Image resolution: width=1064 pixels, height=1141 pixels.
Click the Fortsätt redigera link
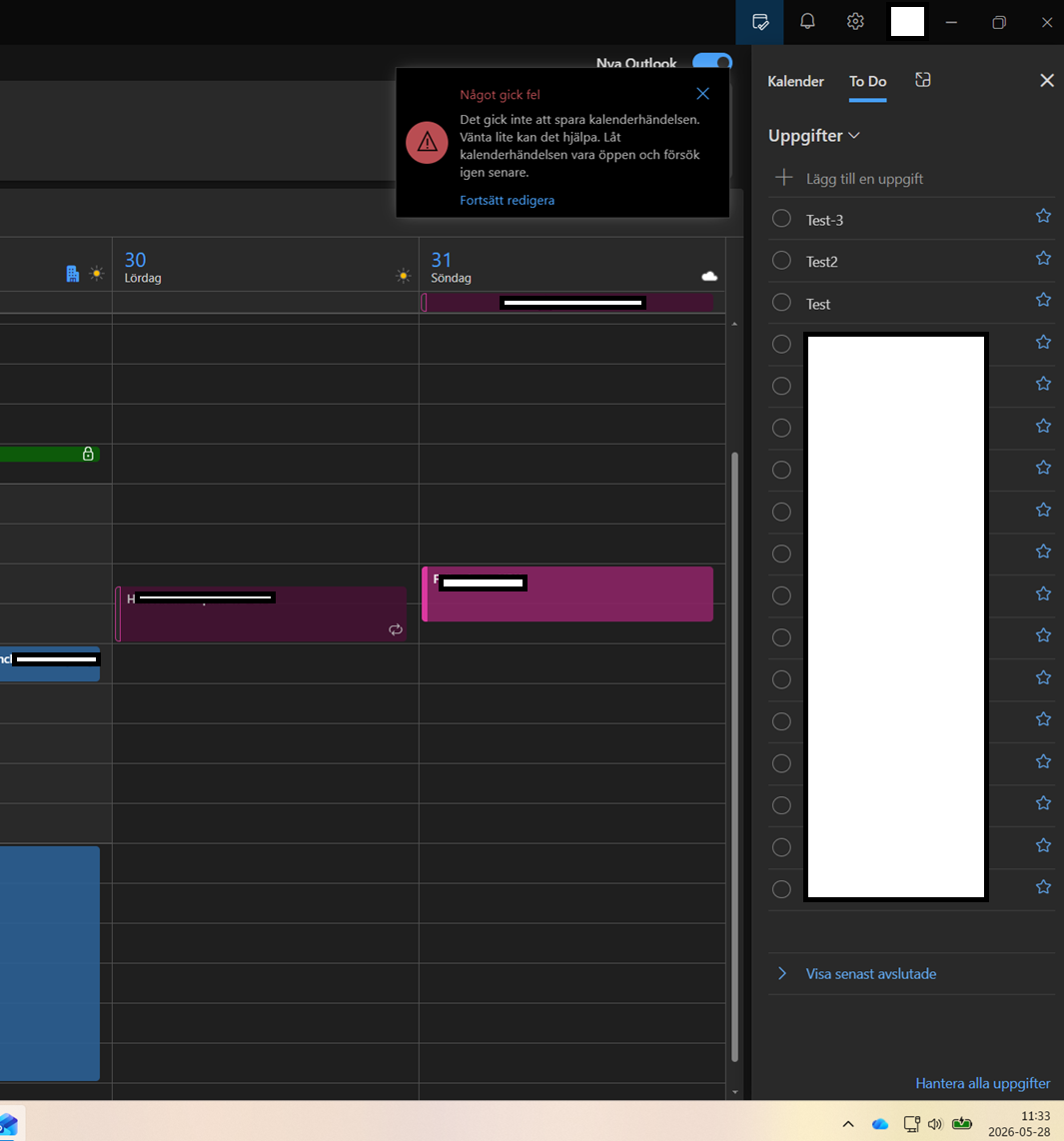(x=507, y=200)
